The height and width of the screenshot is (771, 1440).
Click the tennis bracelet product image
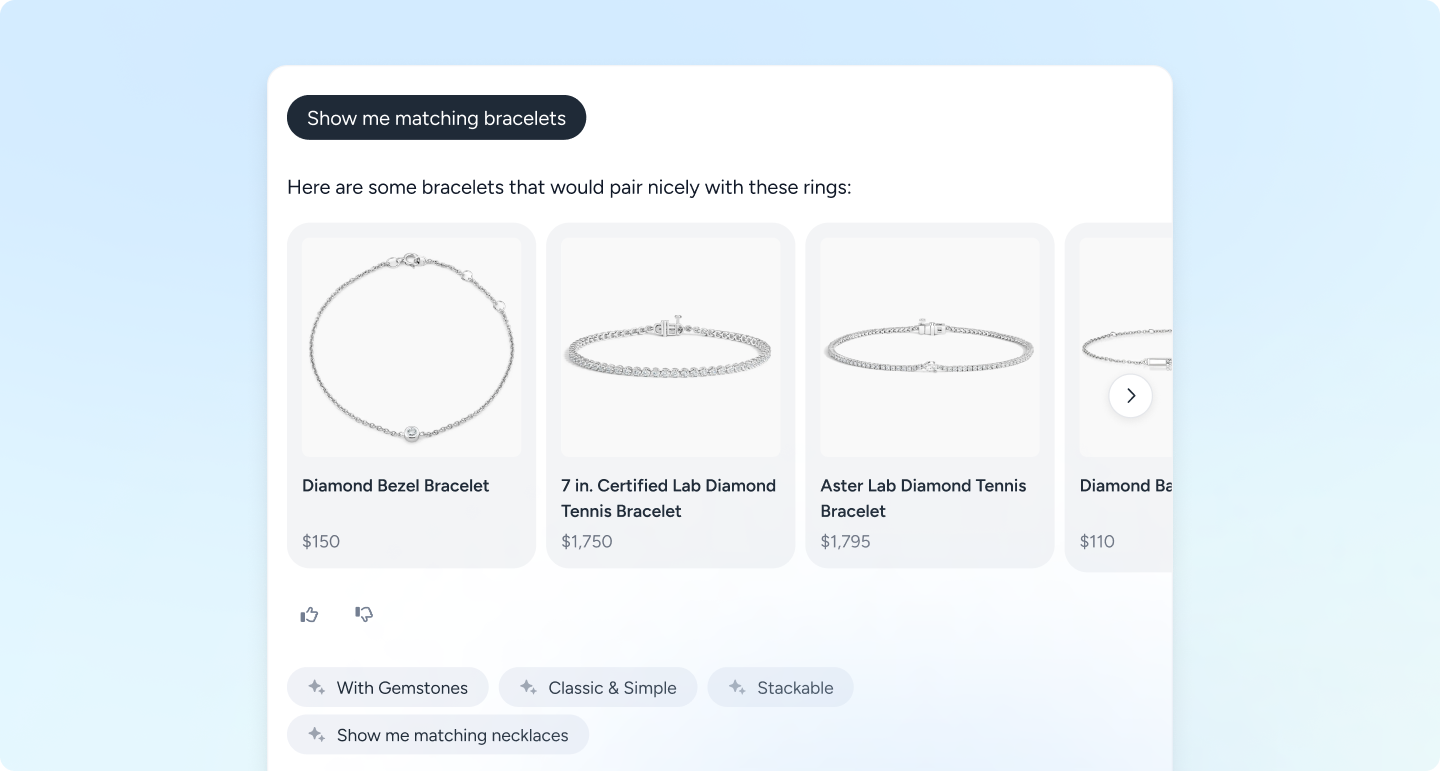670,346
